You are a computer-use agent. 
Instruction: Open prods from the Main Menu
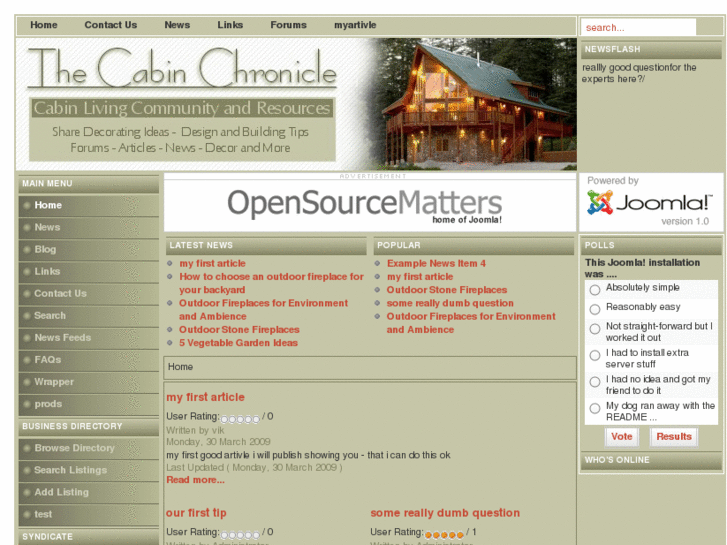click(89, 404)
